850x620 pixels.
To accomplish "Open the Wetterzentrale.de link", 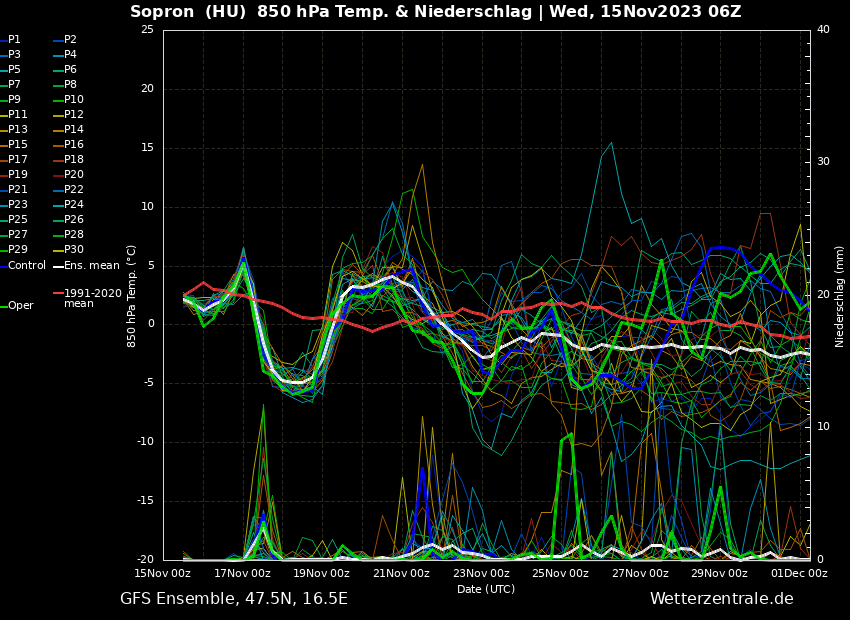I will tap(721, 599).
